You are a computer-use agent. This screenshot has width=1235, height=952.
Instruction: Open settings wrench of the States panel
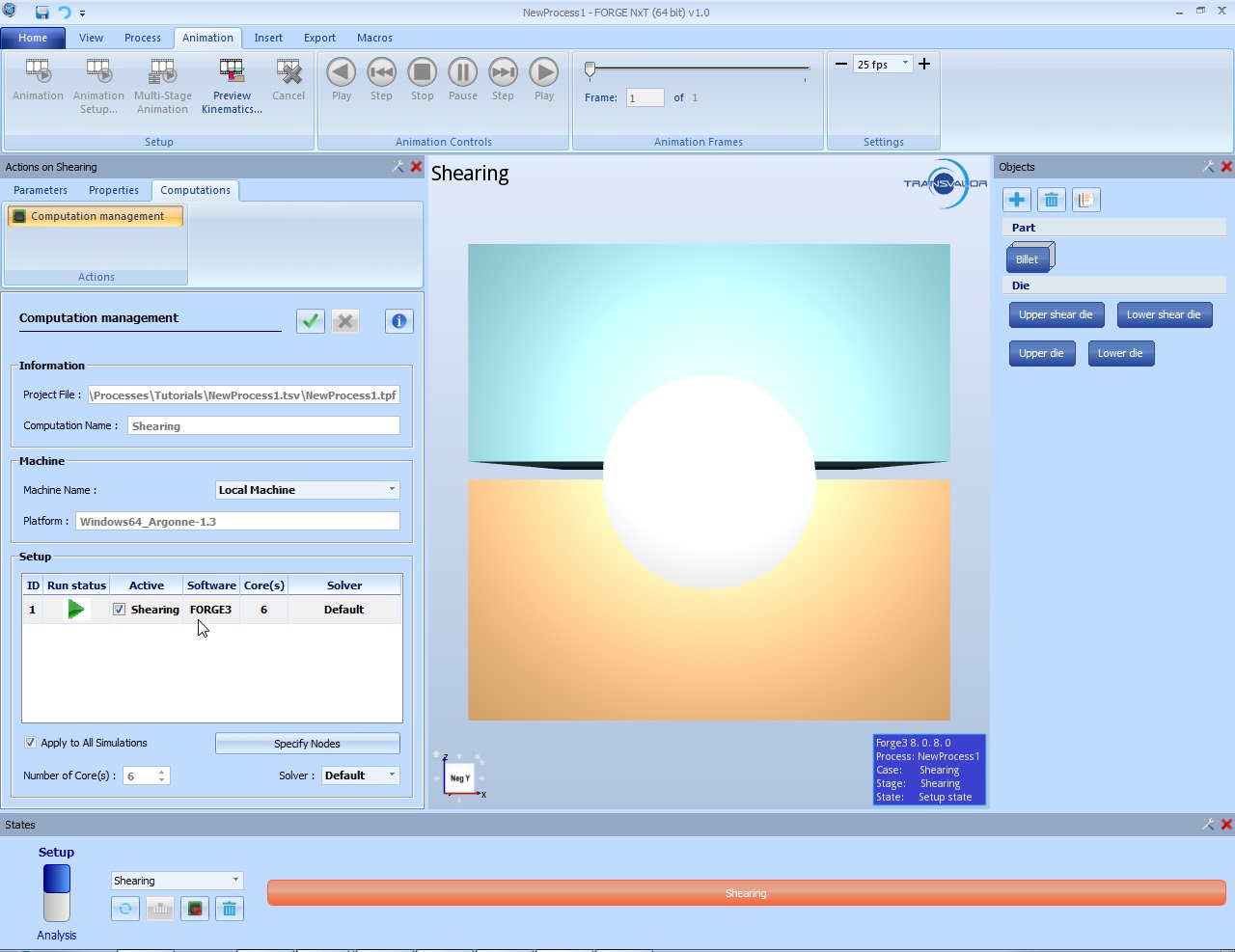tap(1208, 825)
